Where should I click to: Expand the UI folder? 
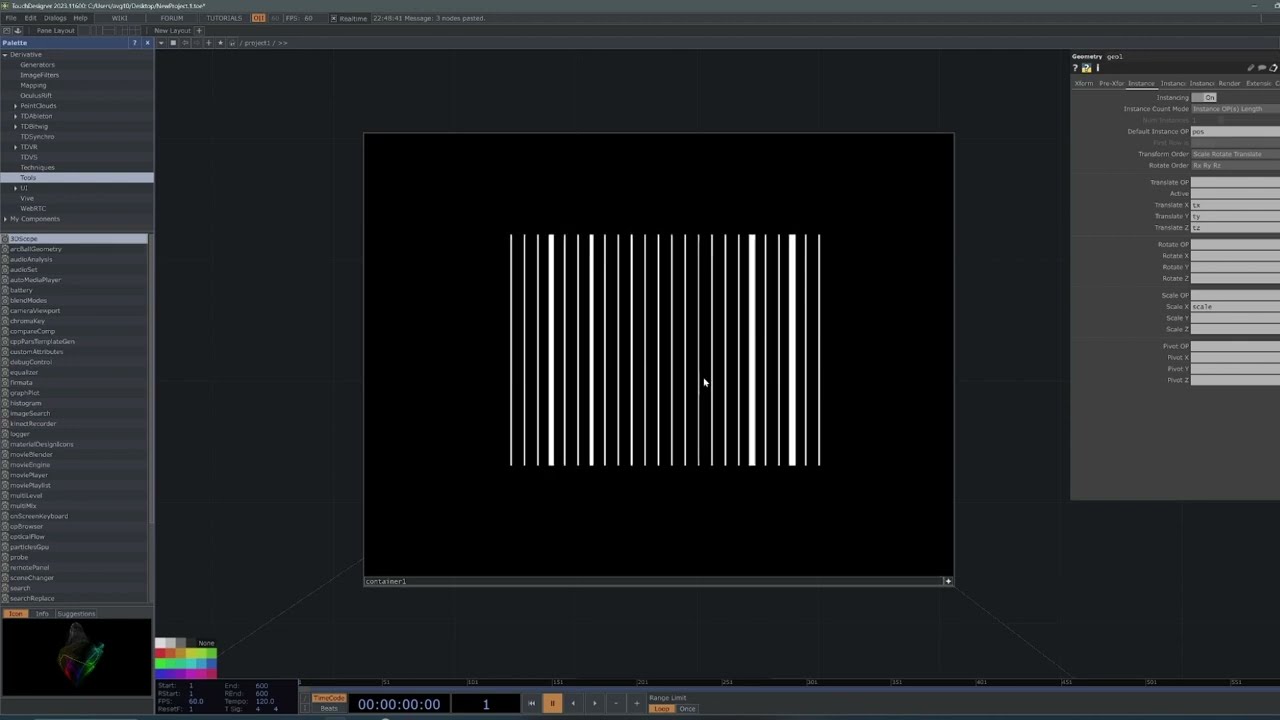15,188
